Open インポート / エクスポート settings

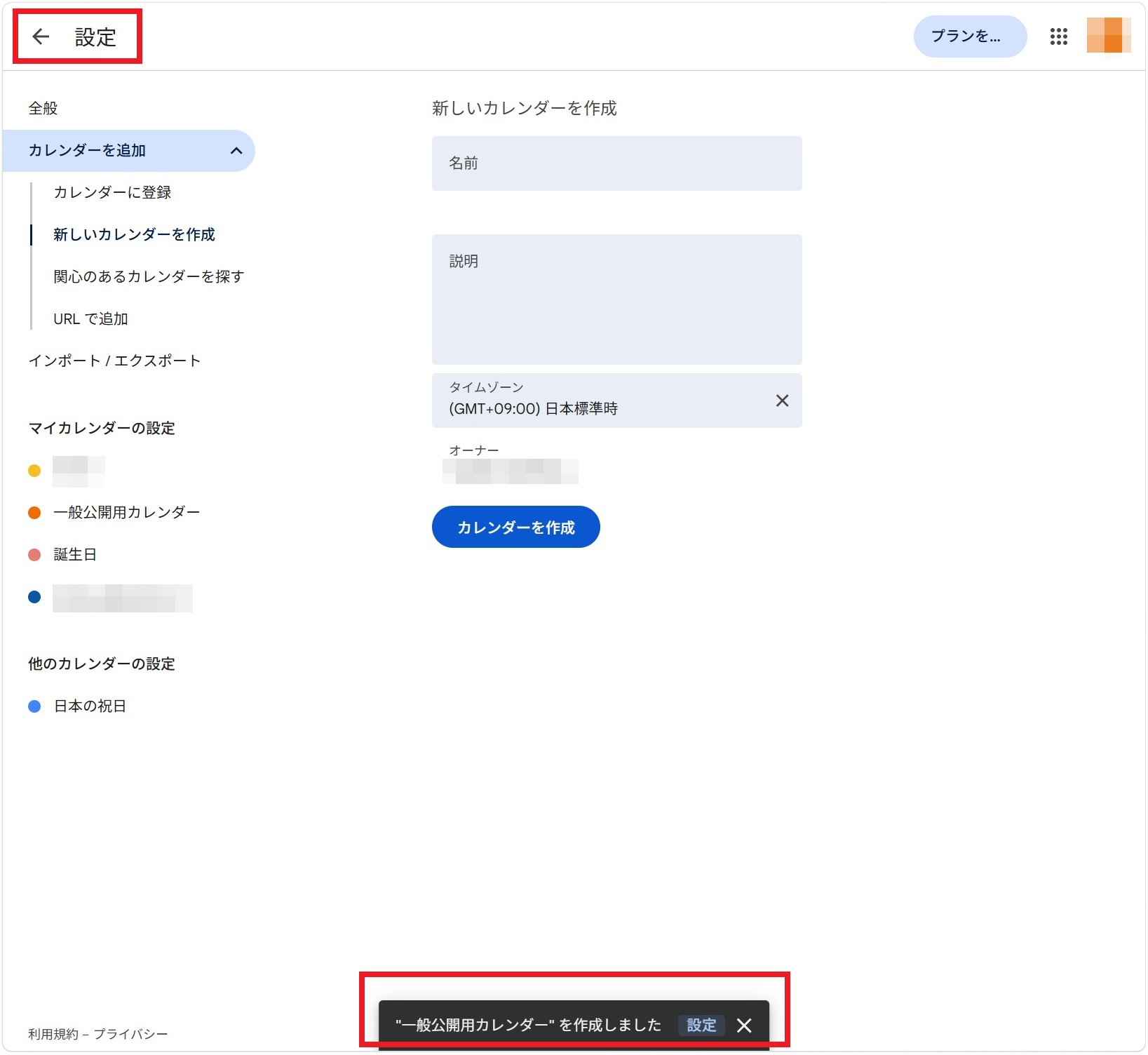[114, 361]
